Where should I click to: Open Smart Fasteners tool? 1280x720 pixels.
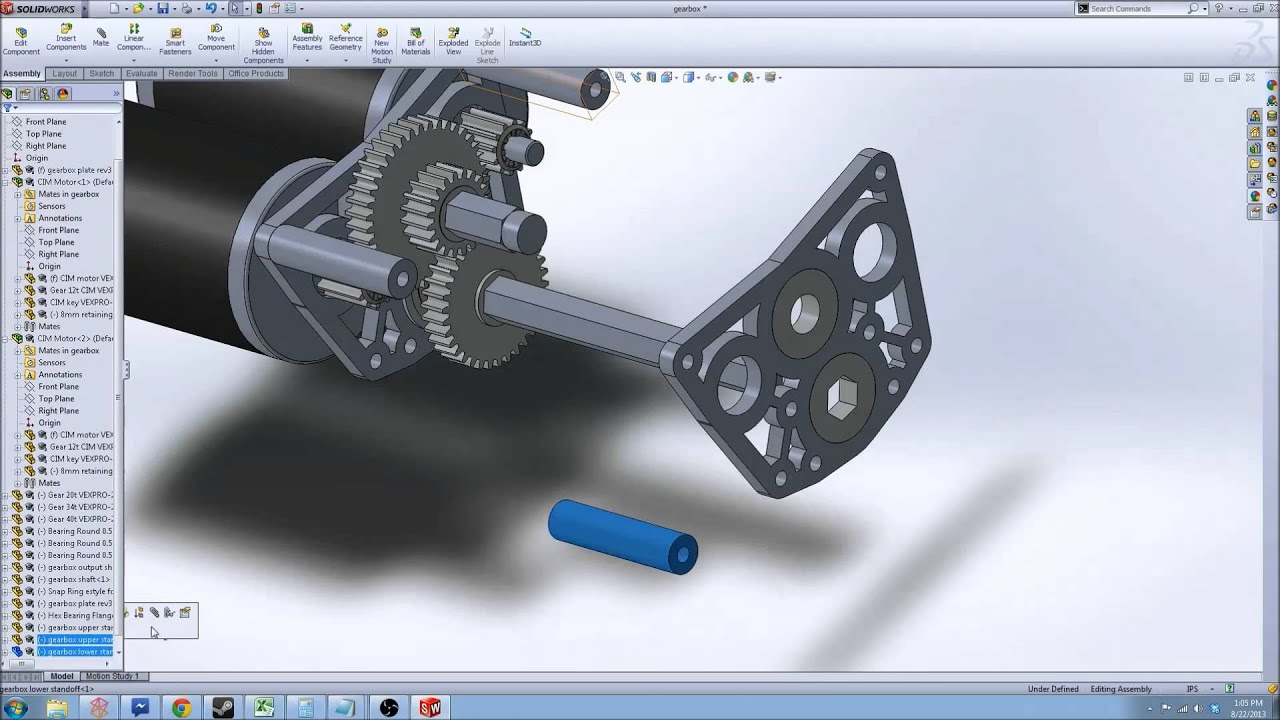coord(175,41)
